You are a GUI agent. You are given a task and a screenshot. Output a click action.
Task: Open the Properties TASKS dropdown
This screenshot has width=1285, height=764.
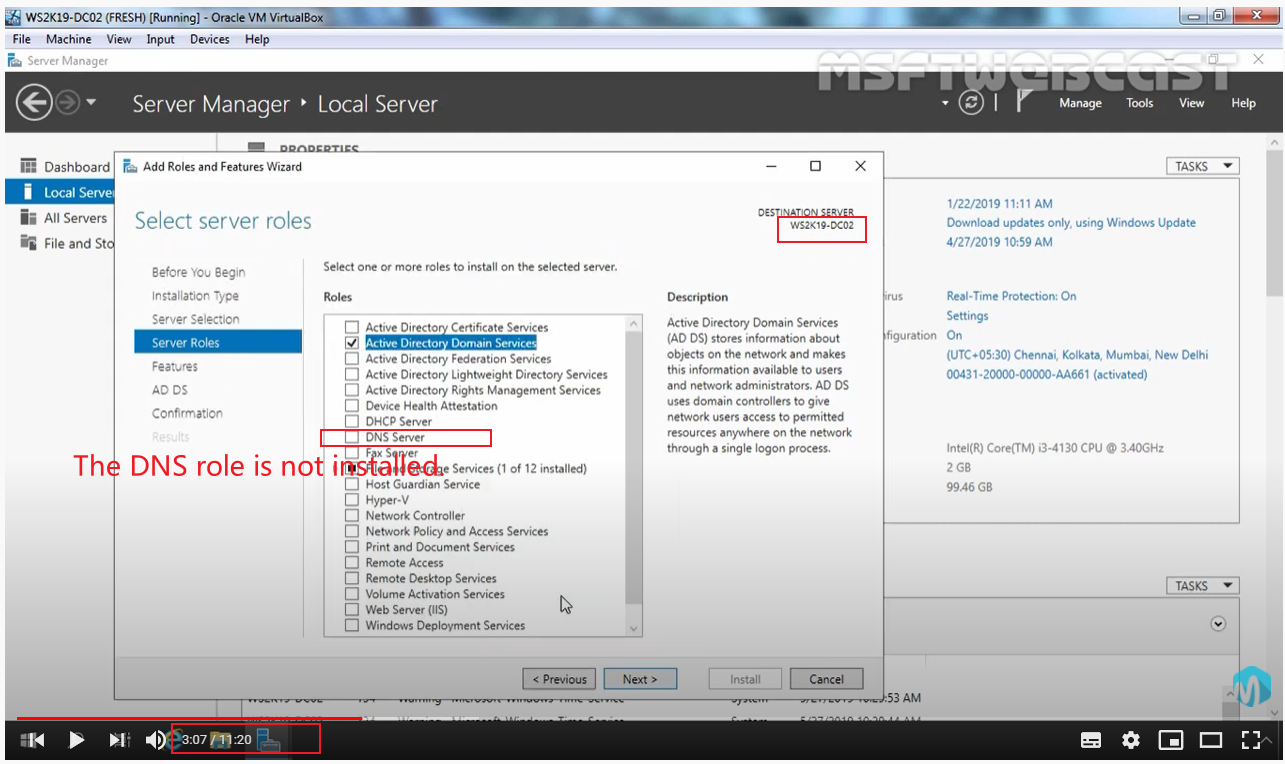pyautogui.click(x=1202, y=166)
